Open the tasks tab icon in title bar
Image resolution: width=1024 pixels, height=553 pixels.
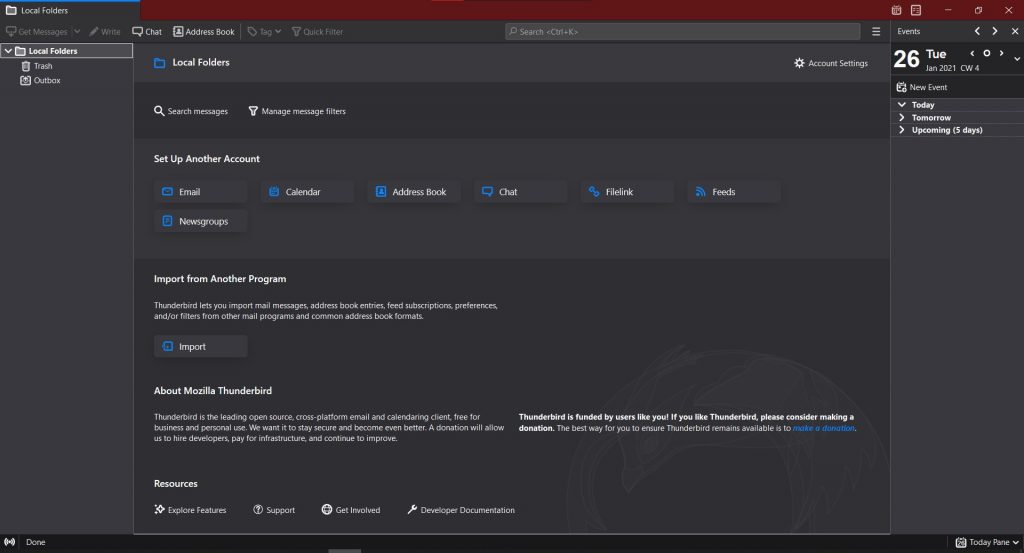[x=916, y=10]
